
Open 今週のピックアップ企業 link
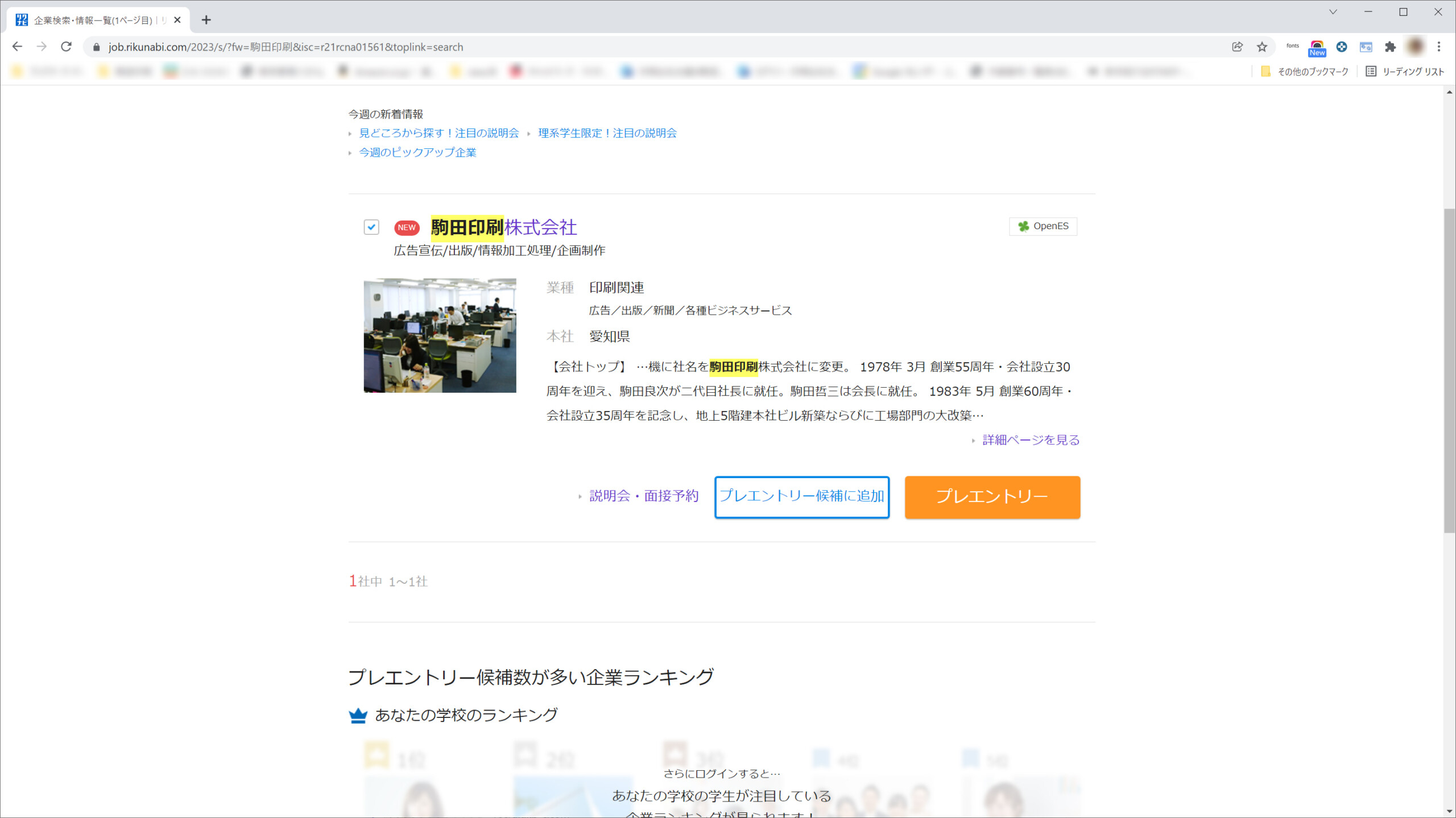click(417, 152)
